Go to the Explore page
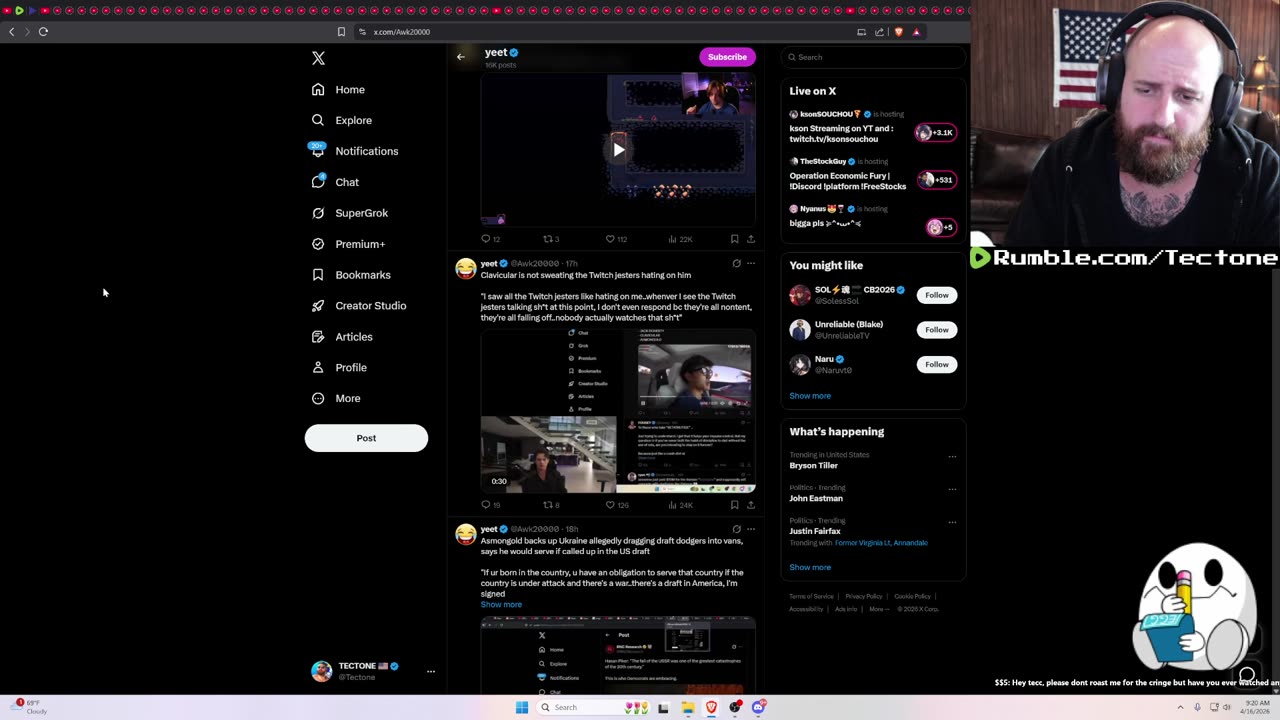Image resolution: width=1280 pixels, height=720 pixels. (342, 120)
